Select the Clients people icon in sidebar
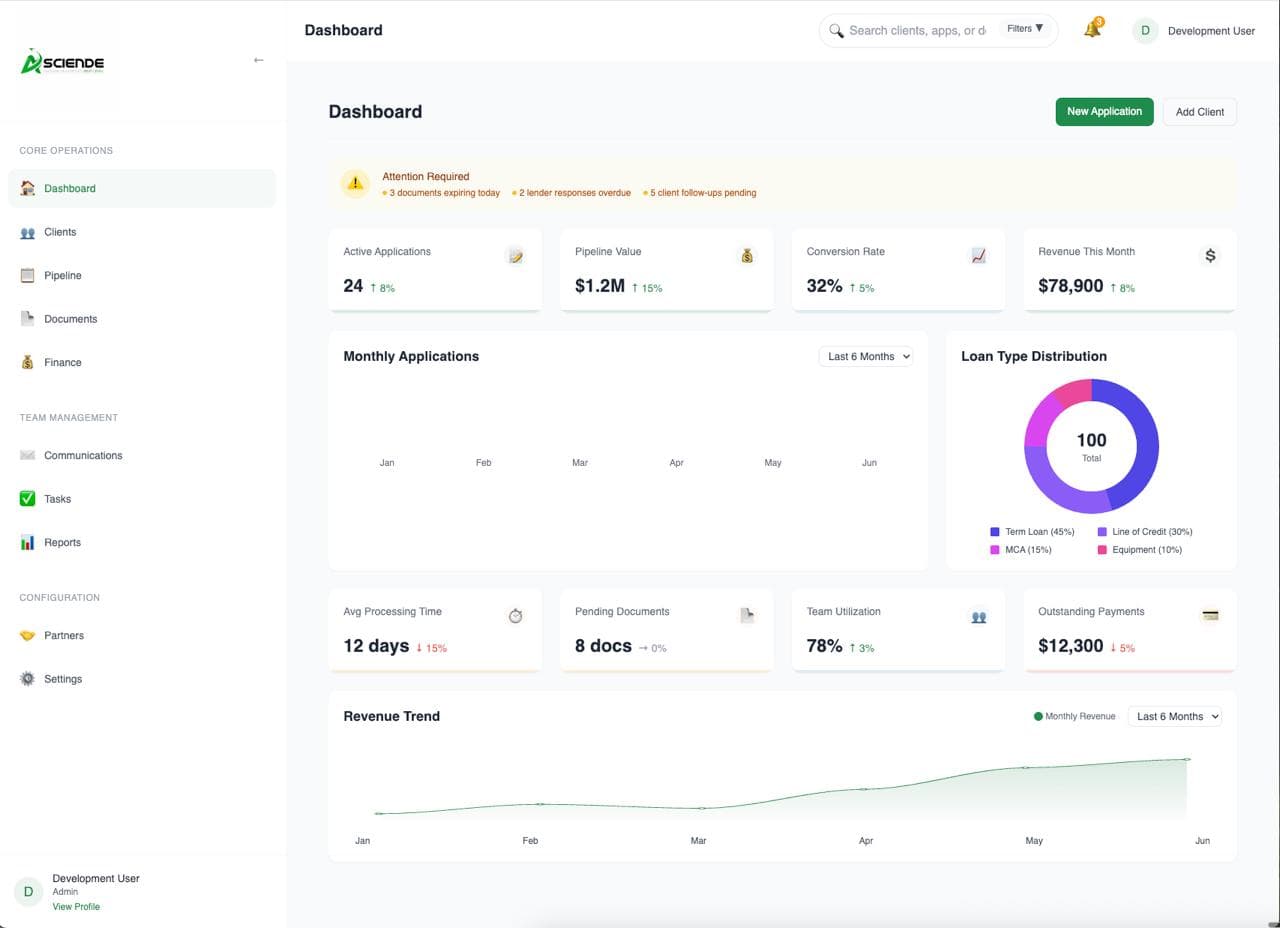Viewport: 1280px width, 928px height. tap(27, 232)
